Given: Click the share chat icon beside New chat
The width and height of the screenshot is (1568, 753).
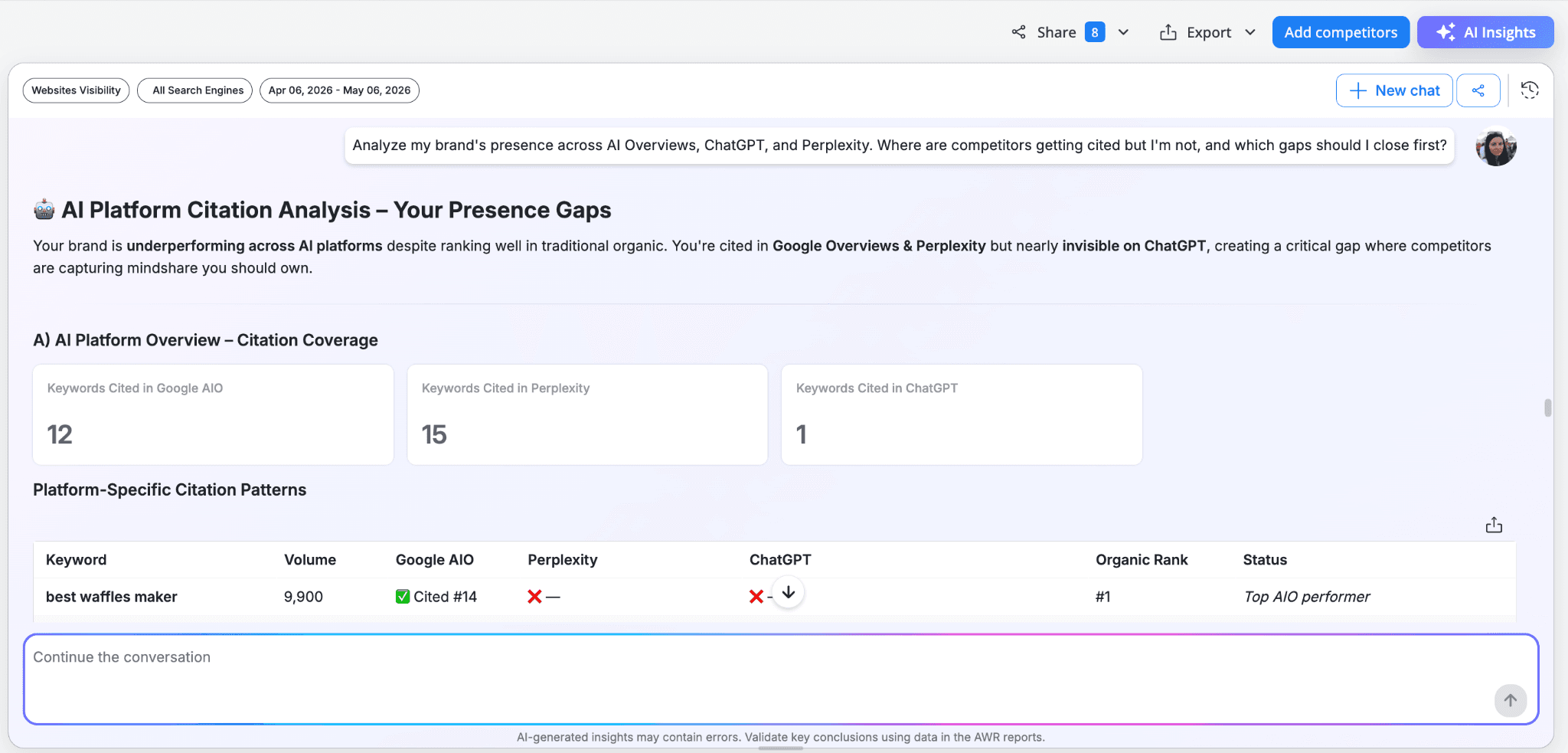Looking at the screenshot, I should click(1478, 90).
